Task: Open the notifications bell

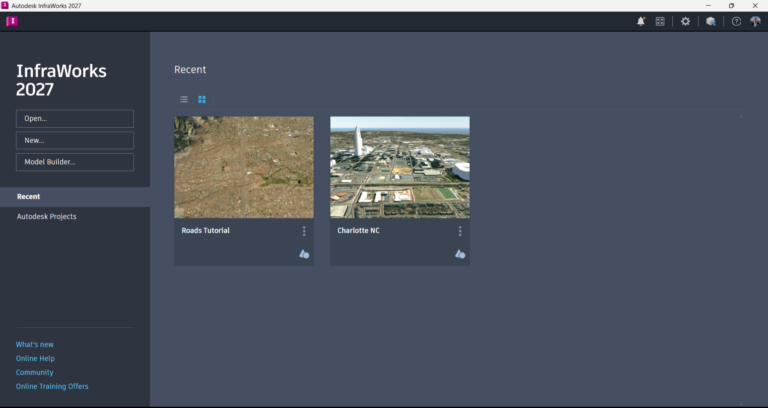Action: [x=641, y=21]
